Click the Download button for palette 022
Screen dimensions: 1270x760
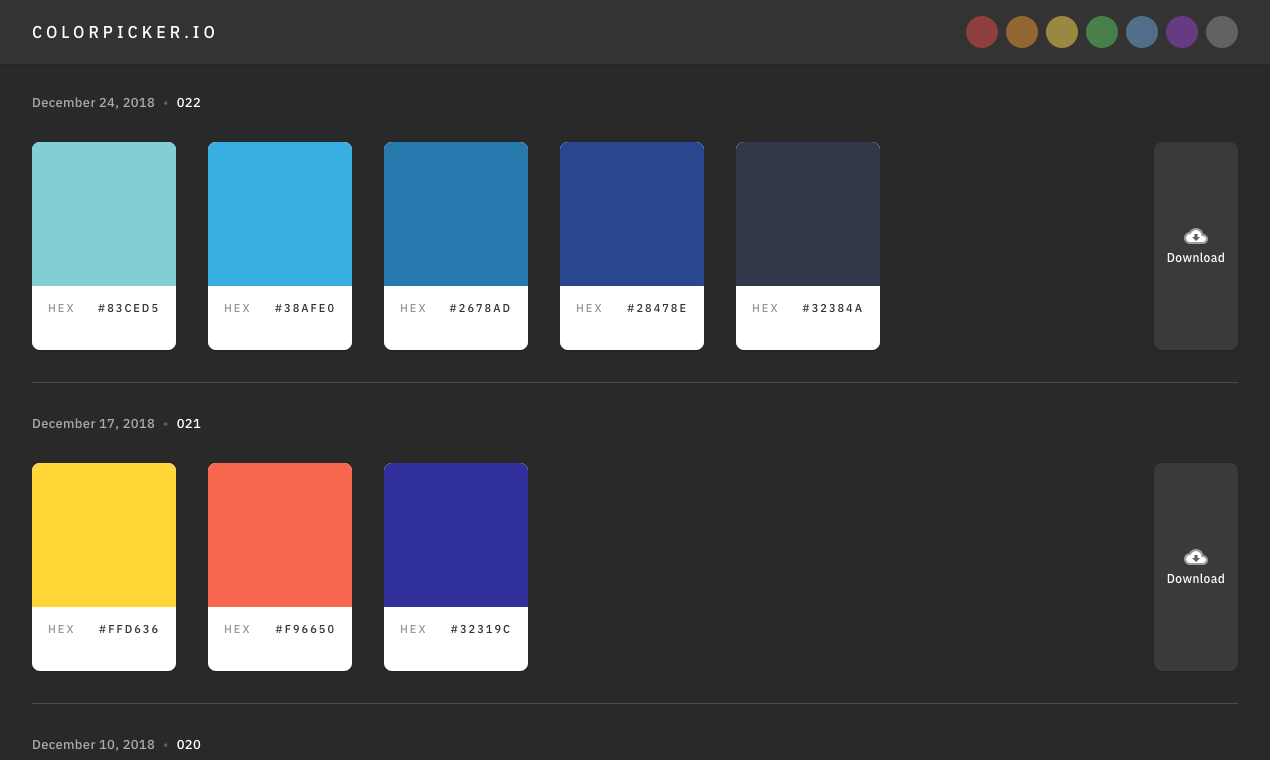1195,257
